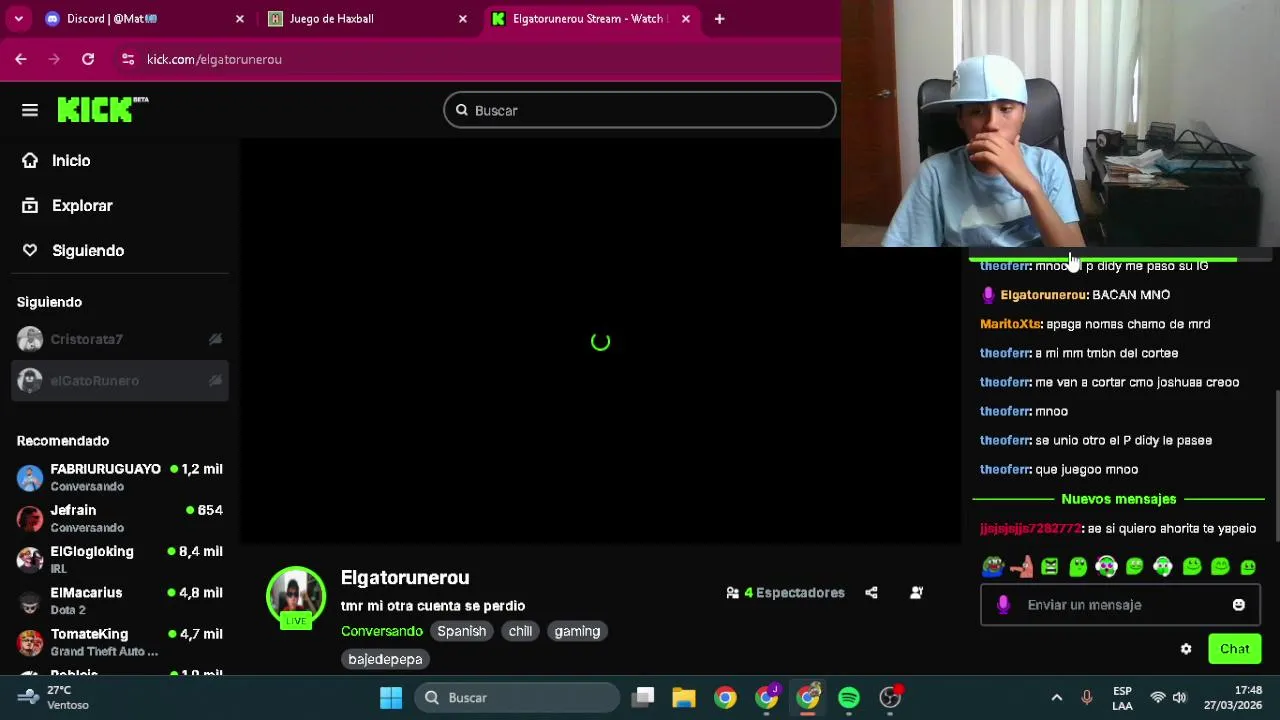The height and width of the screenshot is (720, 1280).
Task: Click the follow user icon beside share
Action: click(x=916, y=592)
